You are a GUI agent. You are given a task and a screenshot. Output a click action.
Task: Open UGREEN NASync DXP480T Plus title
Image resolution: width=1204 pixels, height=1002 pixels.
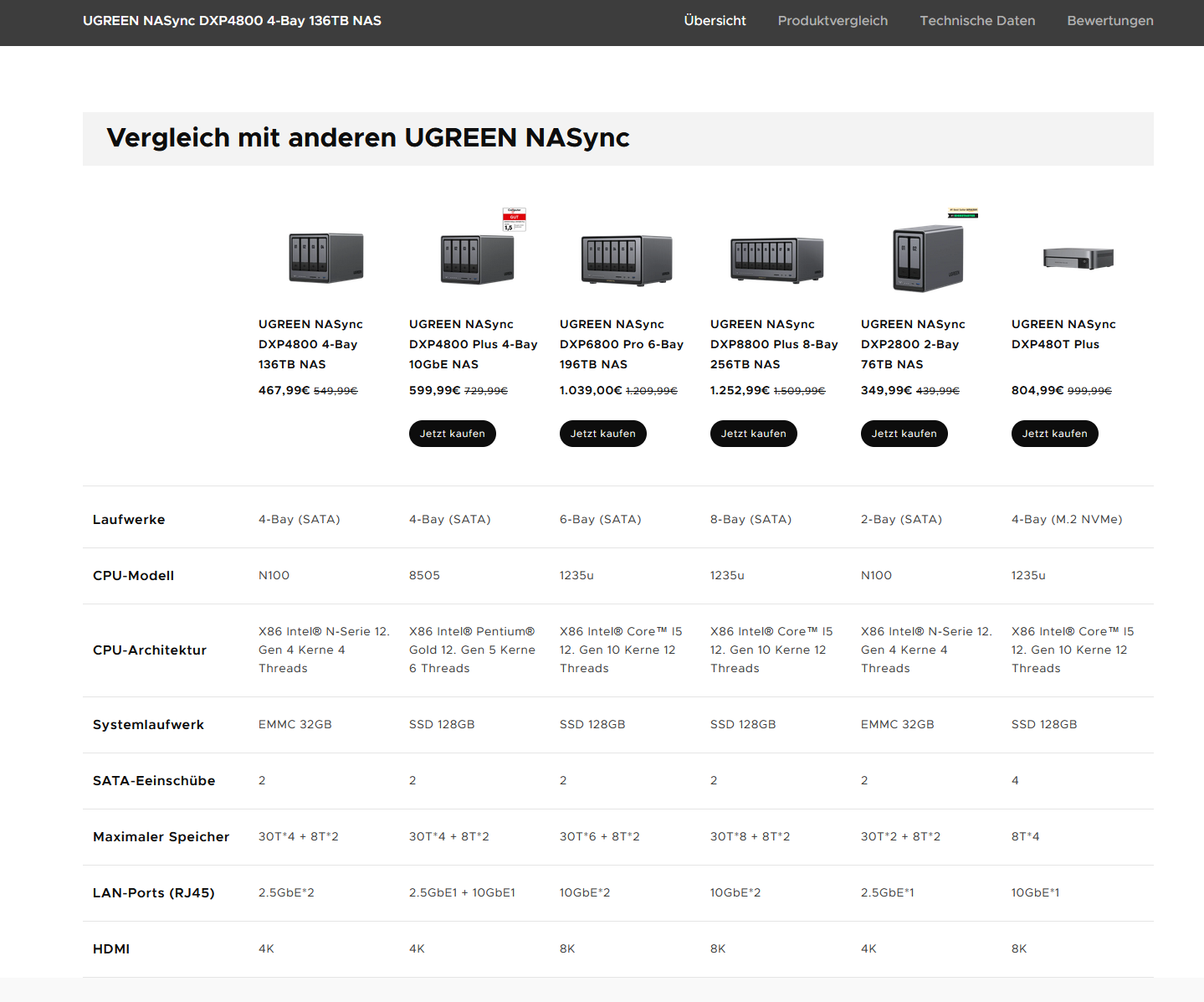coord(1063,334)
